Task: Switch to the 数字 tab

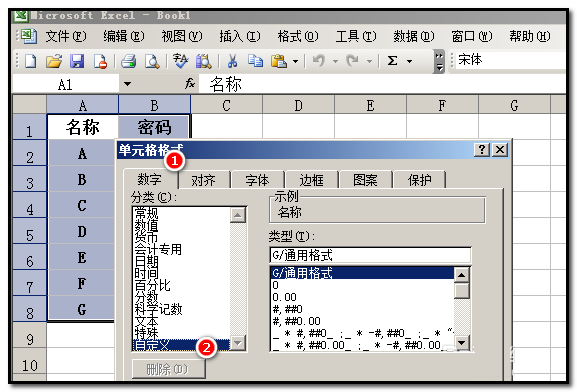Action: 150,180
